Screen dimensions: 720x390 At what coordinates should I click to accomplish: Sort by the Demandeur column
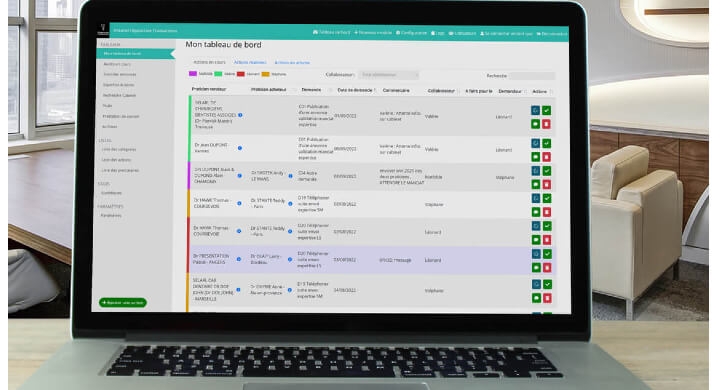[x=510, y=91]
